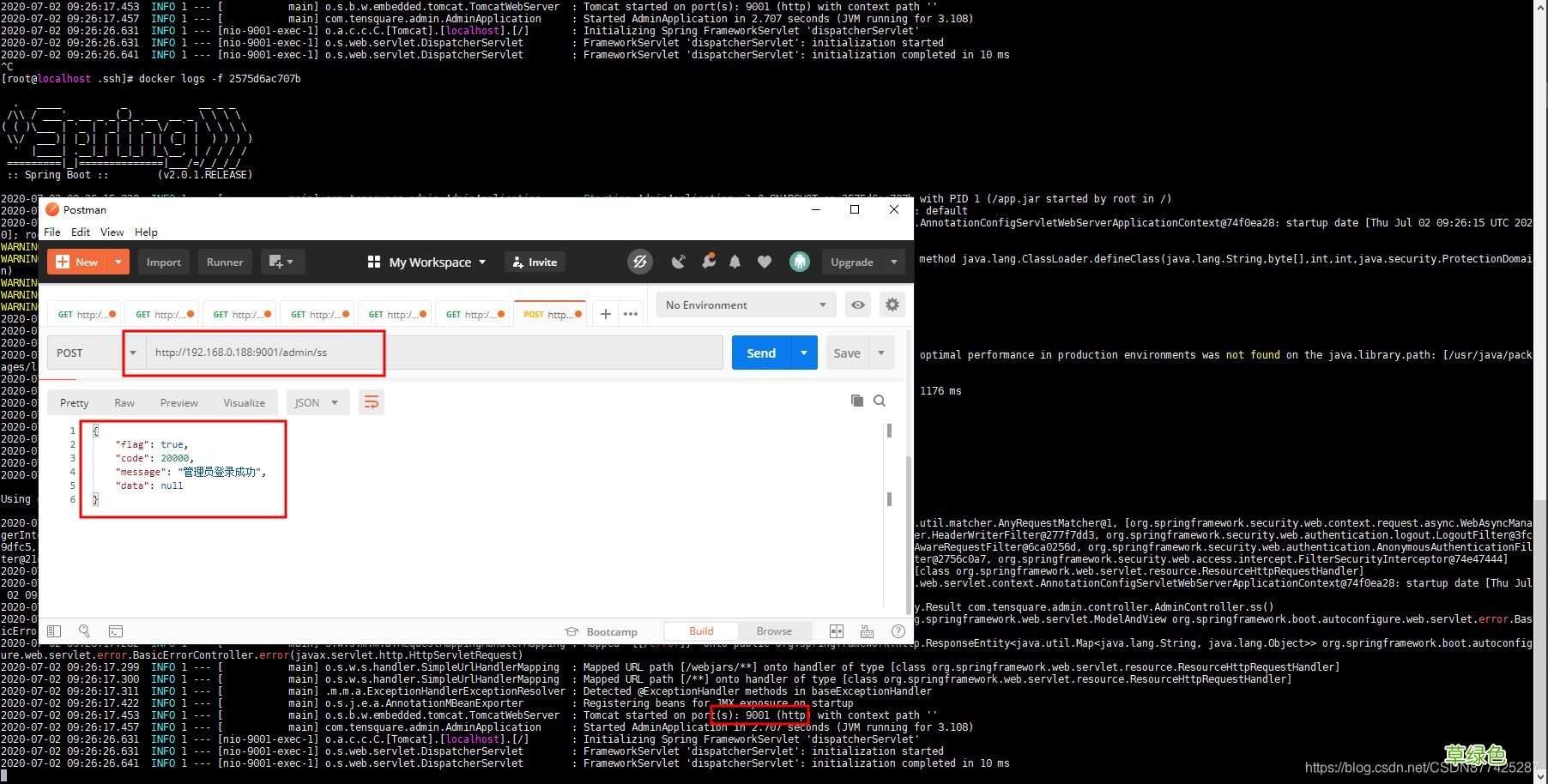Viewport: 1548px width, 784px height.
Task: Select the sixth GET request tab
Action: pos(473,314)
